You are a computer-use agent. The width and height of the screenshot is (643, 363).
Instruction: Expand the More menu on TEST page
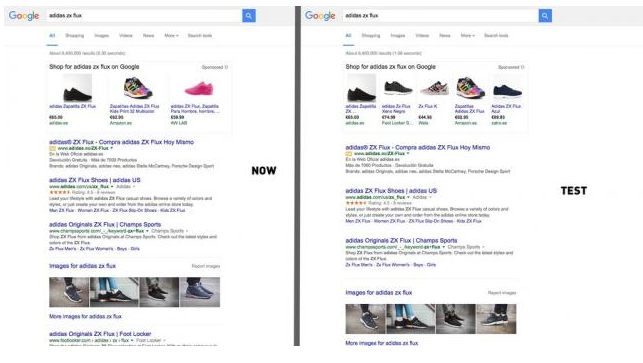click(467, 36)
